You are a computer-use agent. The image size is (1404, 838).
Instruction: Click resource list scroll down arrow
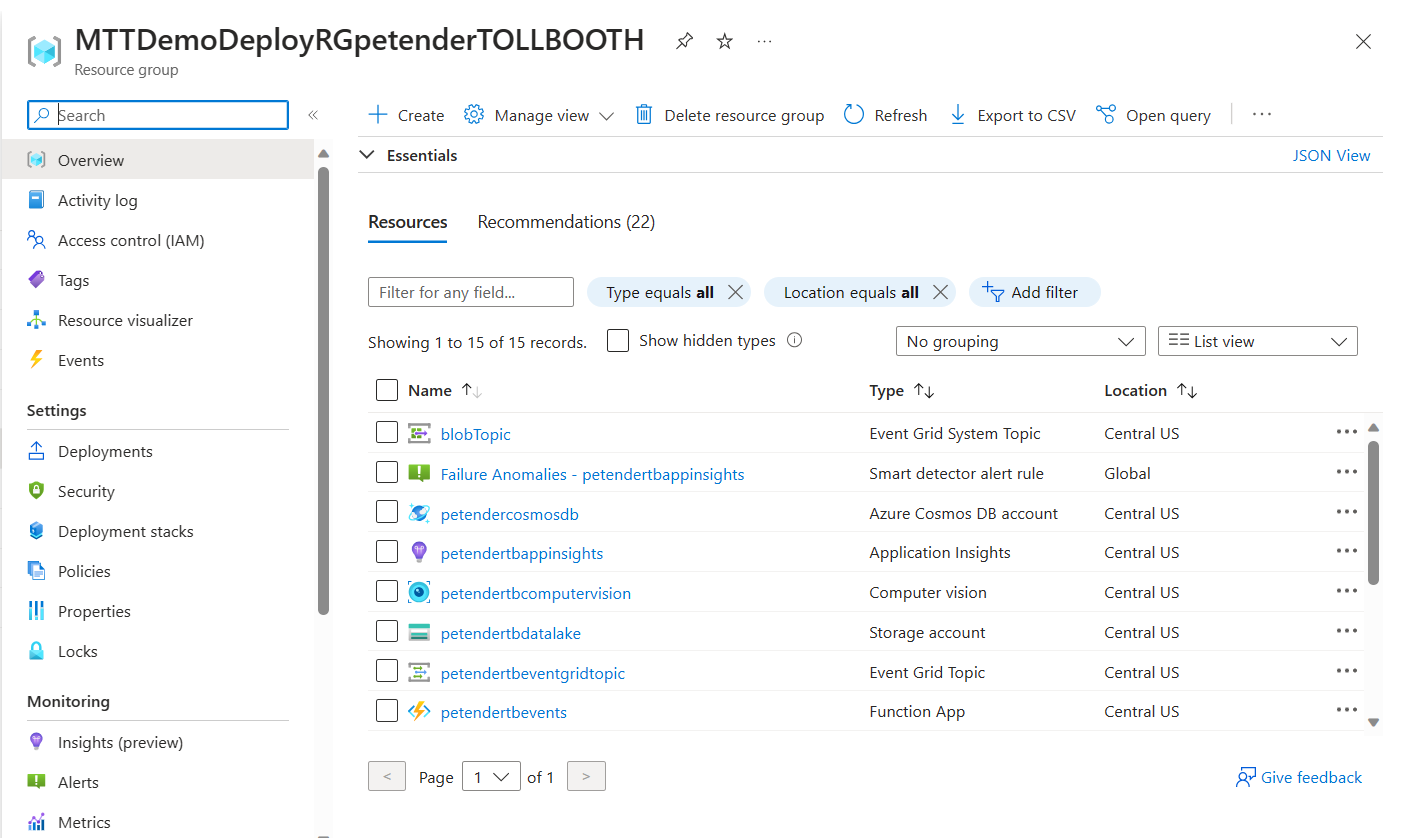pyautogui.click(x=1373, y=722)
